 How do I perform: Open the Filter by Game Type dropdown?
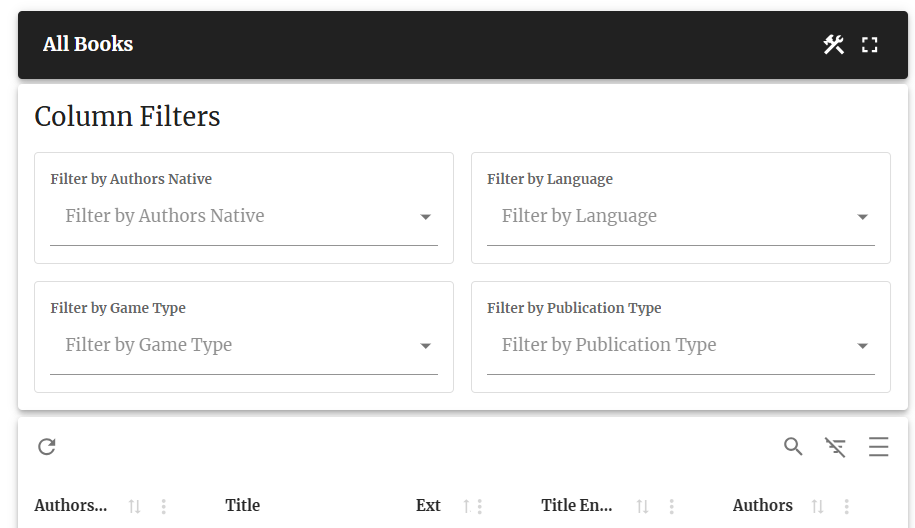click(x=244, y=345)
